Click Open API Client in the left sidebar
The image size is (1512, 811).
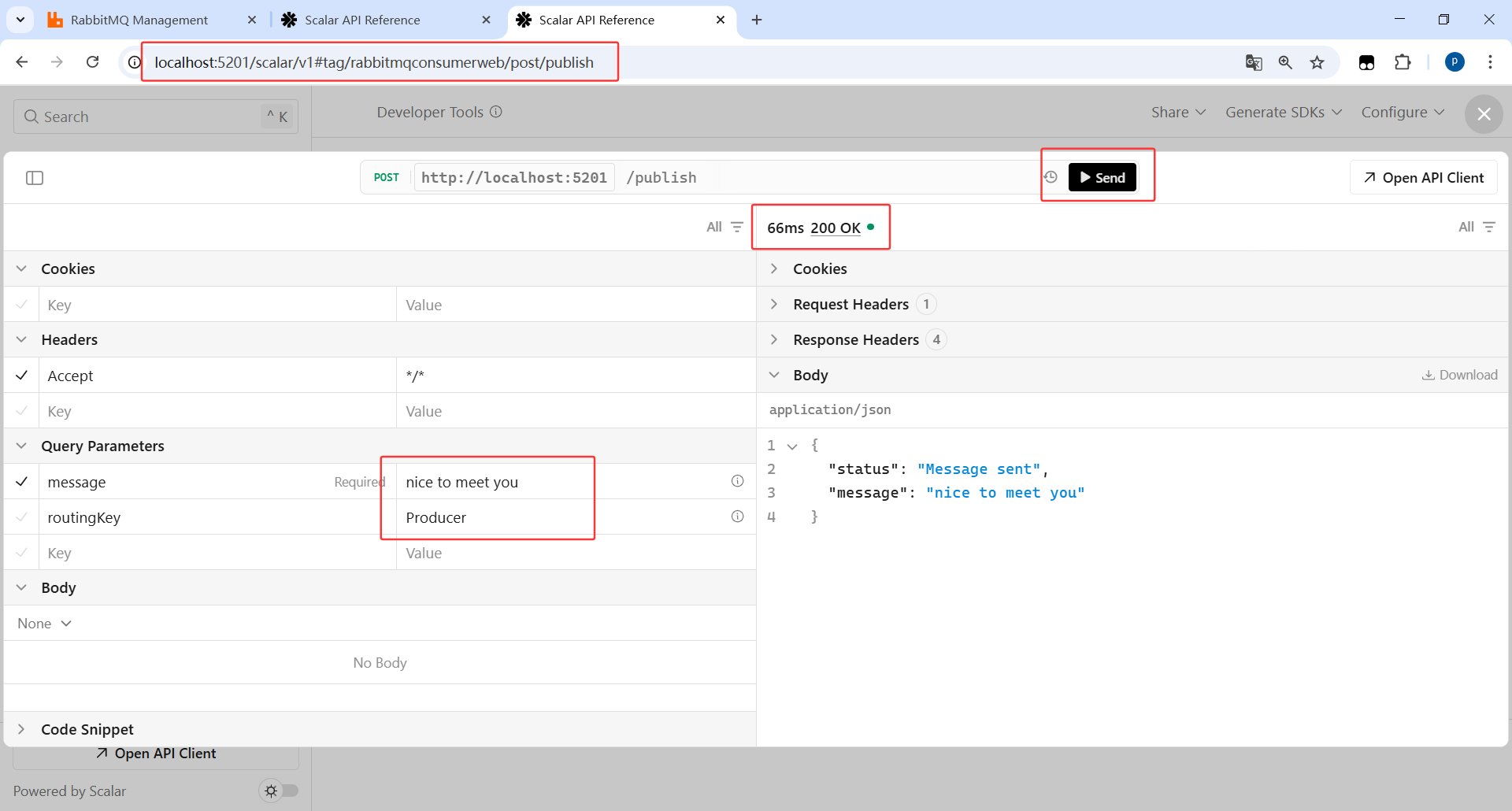[156, 754]
